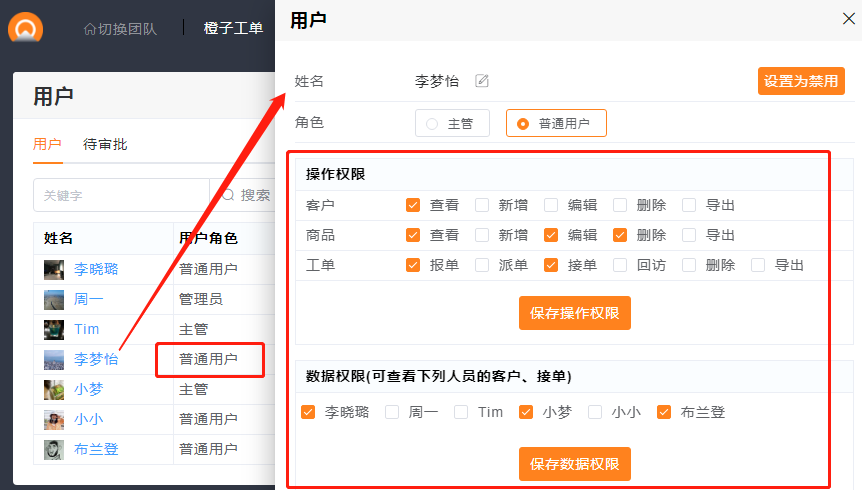
Task: Click the 关键字 search input field
Action: pyautogui.click(x=120, y=195)
